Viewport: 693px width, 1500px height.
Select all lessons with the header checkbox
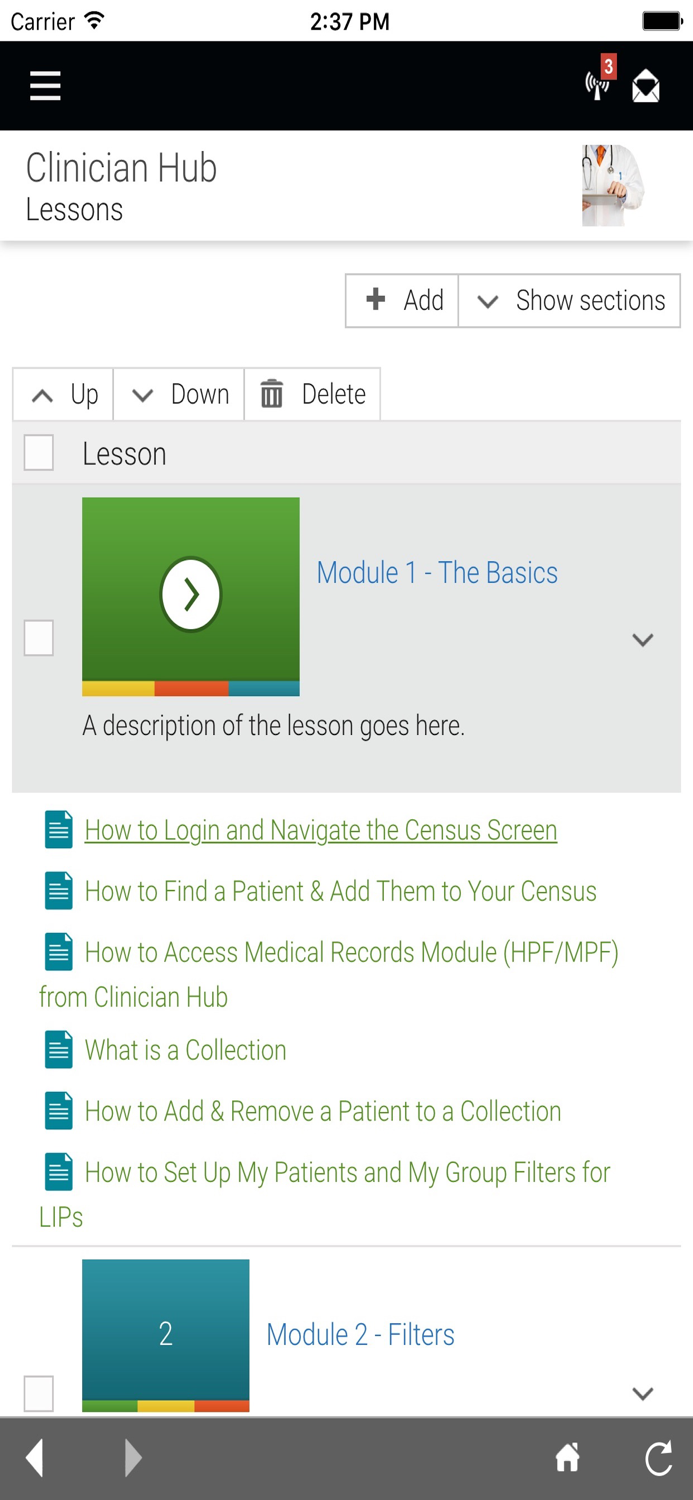(x=37, y=452)
